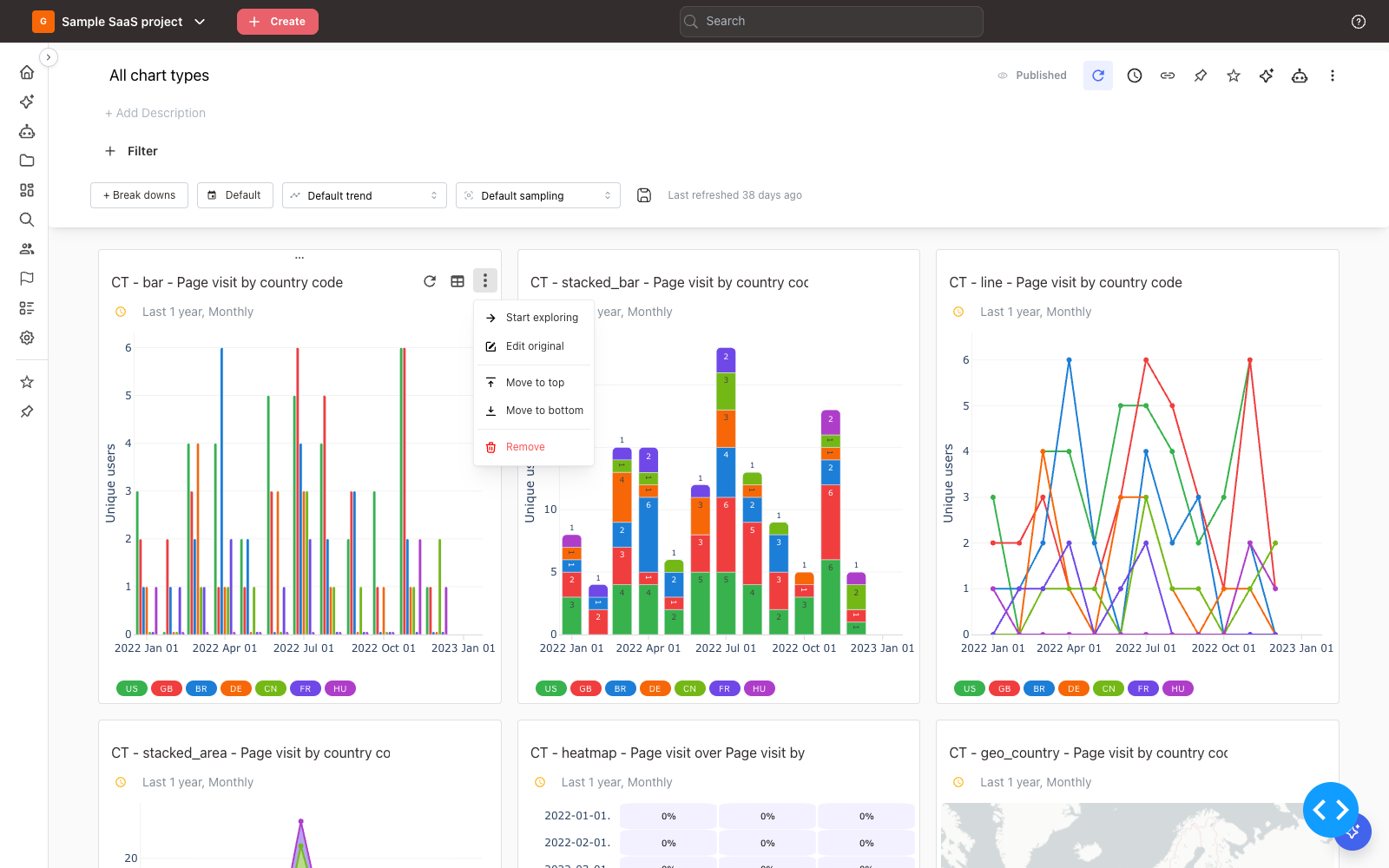Open the robot assistant icon in header

(1300, 76)
